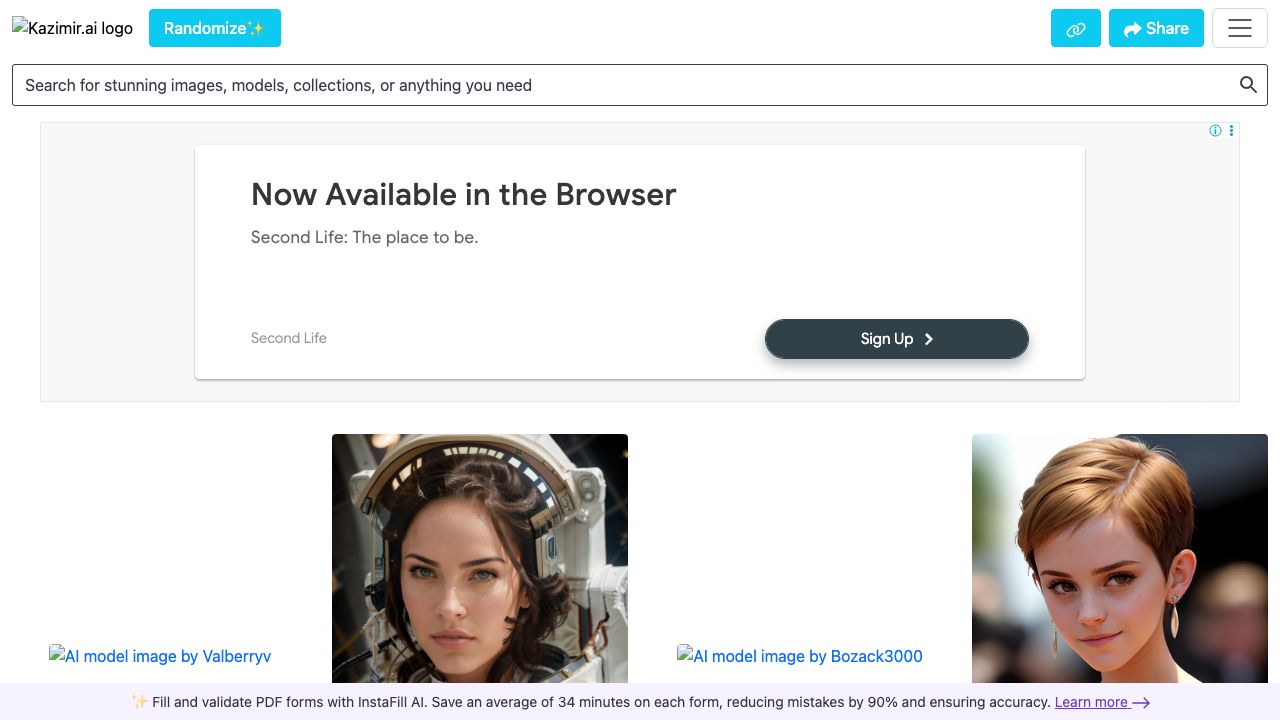This screenshot has height=720, width=1280.
Task: Open the short-haired woman portrait image
Action: tap(1119, 558)
